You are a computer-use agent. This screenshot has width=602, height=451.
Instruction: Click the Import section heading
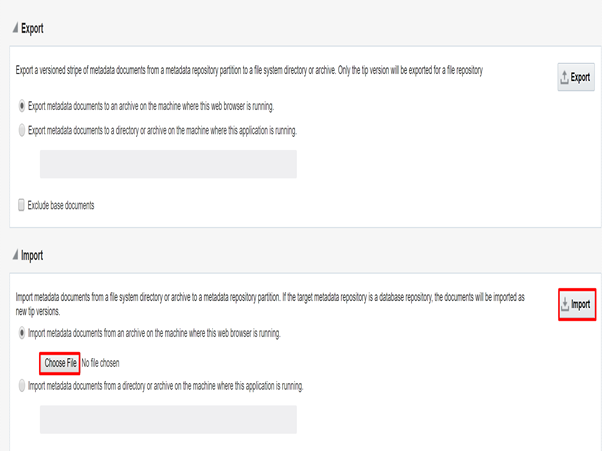point(32,255)
